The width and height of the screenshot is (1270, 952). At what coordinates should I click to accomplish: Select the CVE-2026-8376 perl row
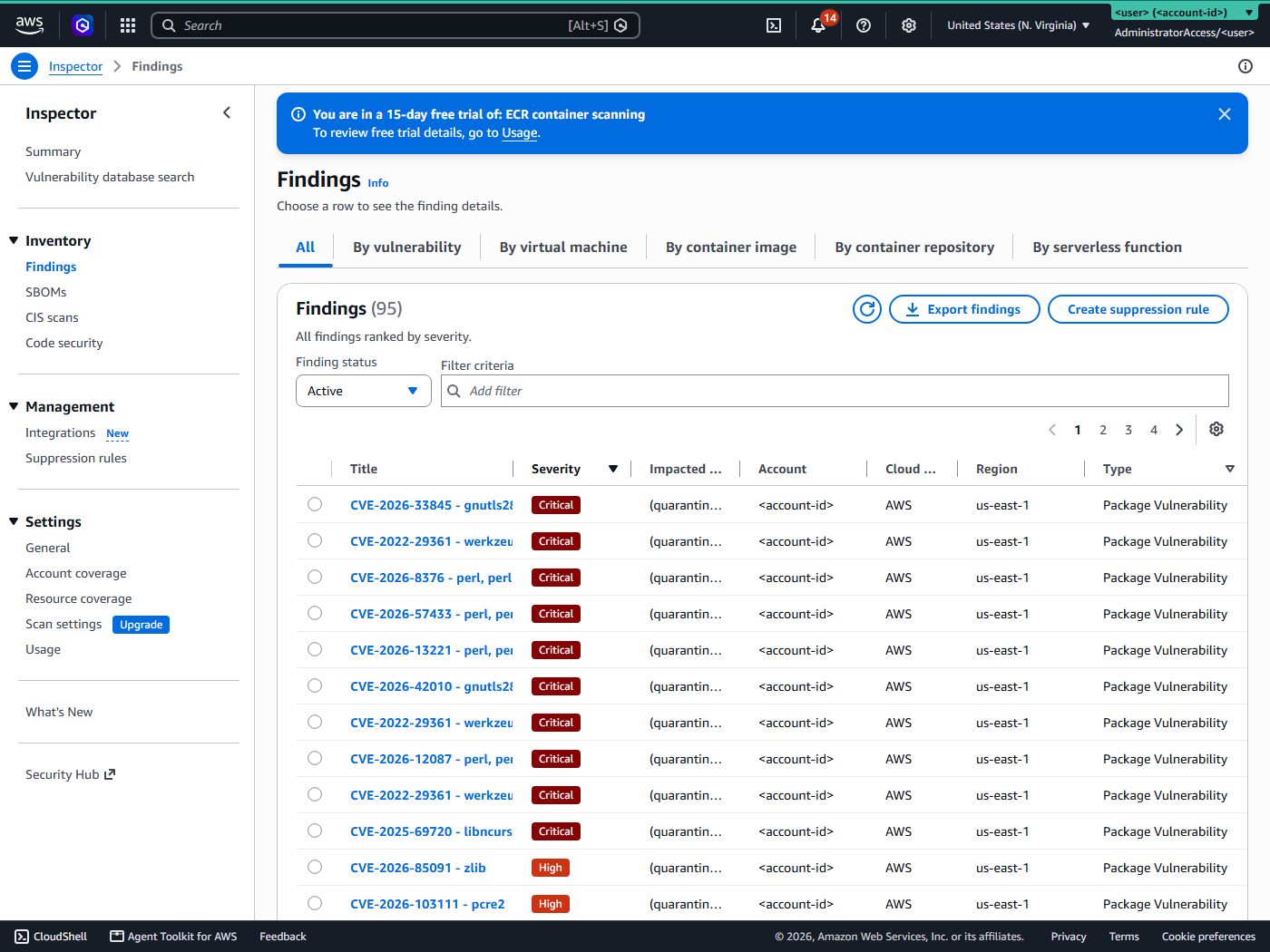point(315,577)
